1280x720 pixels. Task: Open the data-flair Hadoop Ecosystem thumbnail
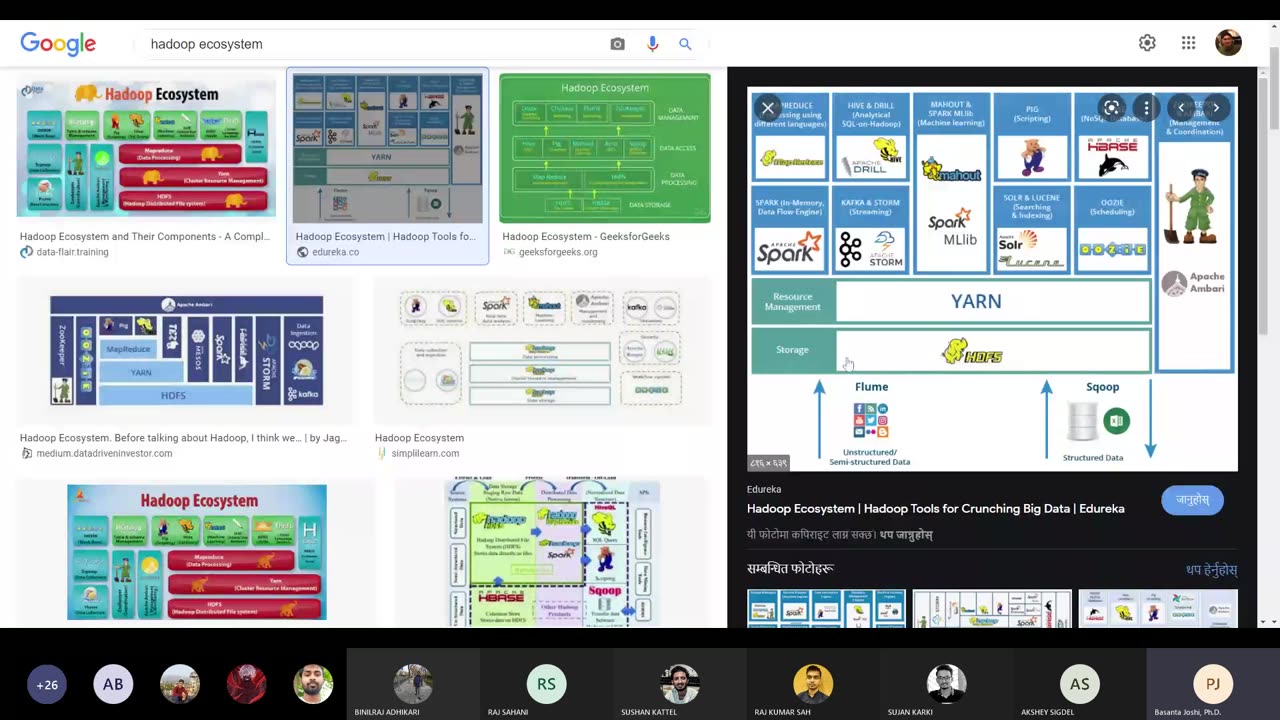pos(146,146)
